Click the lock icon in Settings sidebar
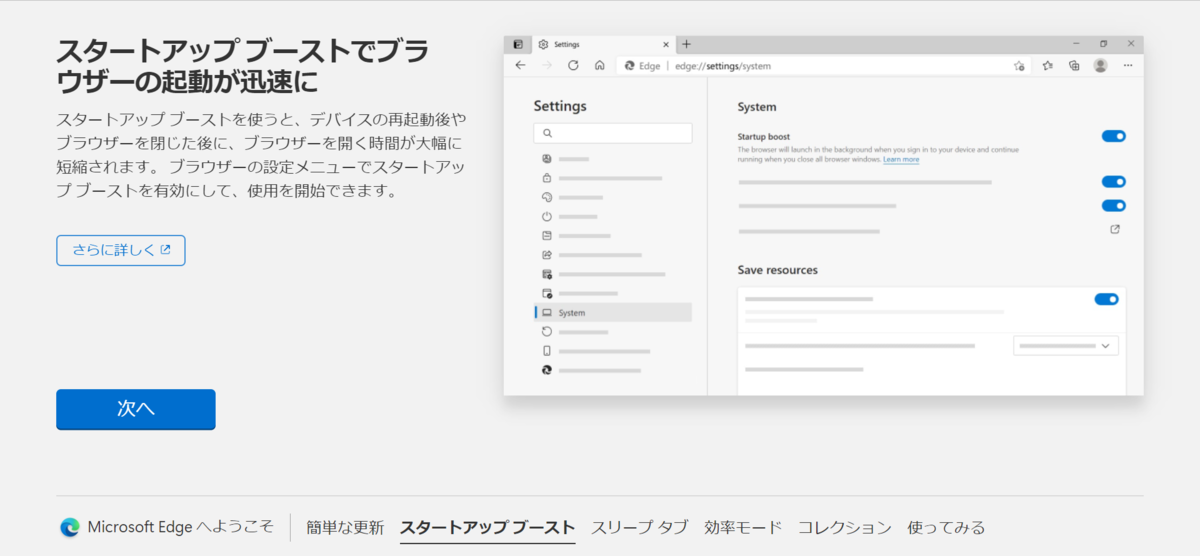1200x556 pixels. click(x=547, y=178)
